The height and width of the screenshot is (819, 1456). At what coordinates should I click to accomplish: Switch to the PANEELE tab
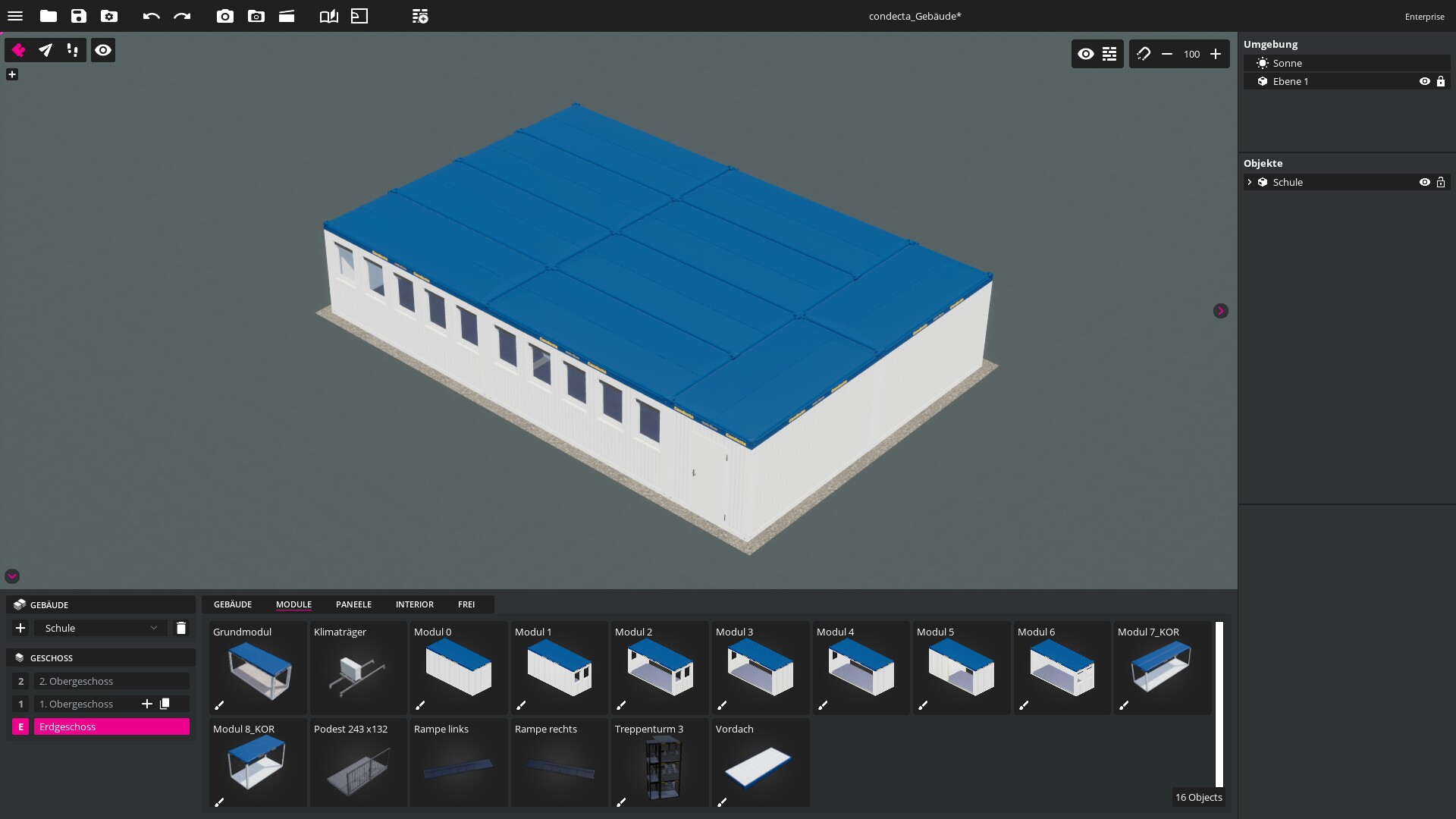tap(353, 604)
